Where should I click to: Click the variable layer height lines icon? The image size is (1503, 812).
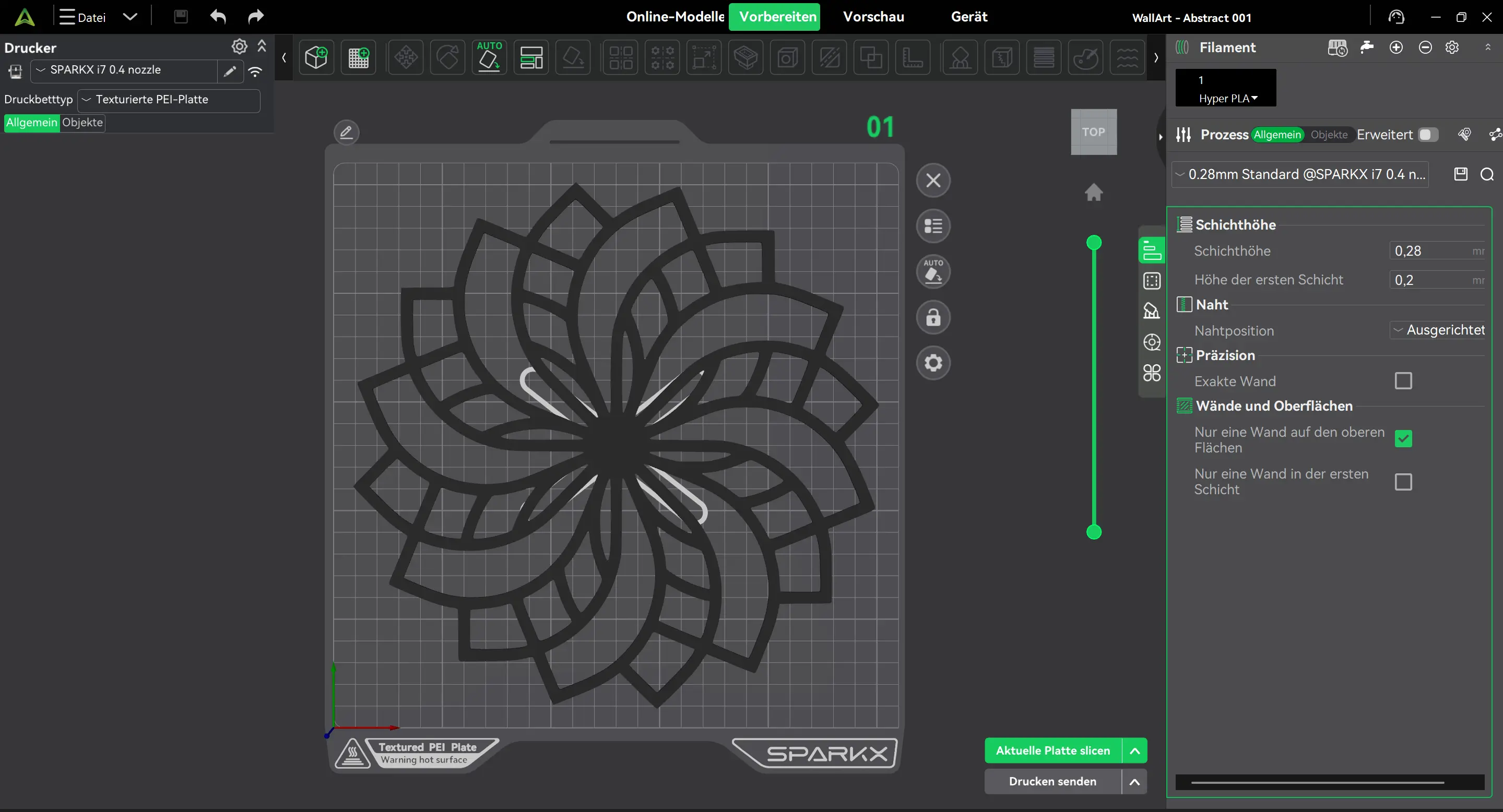[1044, 58]
